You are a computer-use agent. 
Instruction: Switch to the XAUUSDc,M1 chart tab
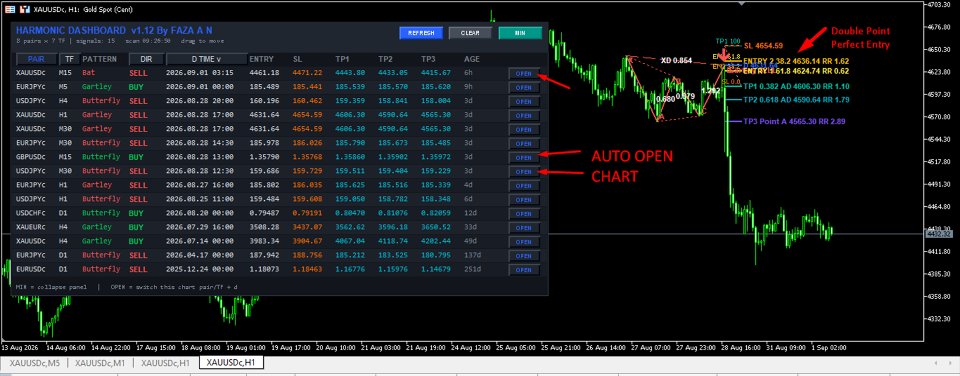(x=100, y=363)
